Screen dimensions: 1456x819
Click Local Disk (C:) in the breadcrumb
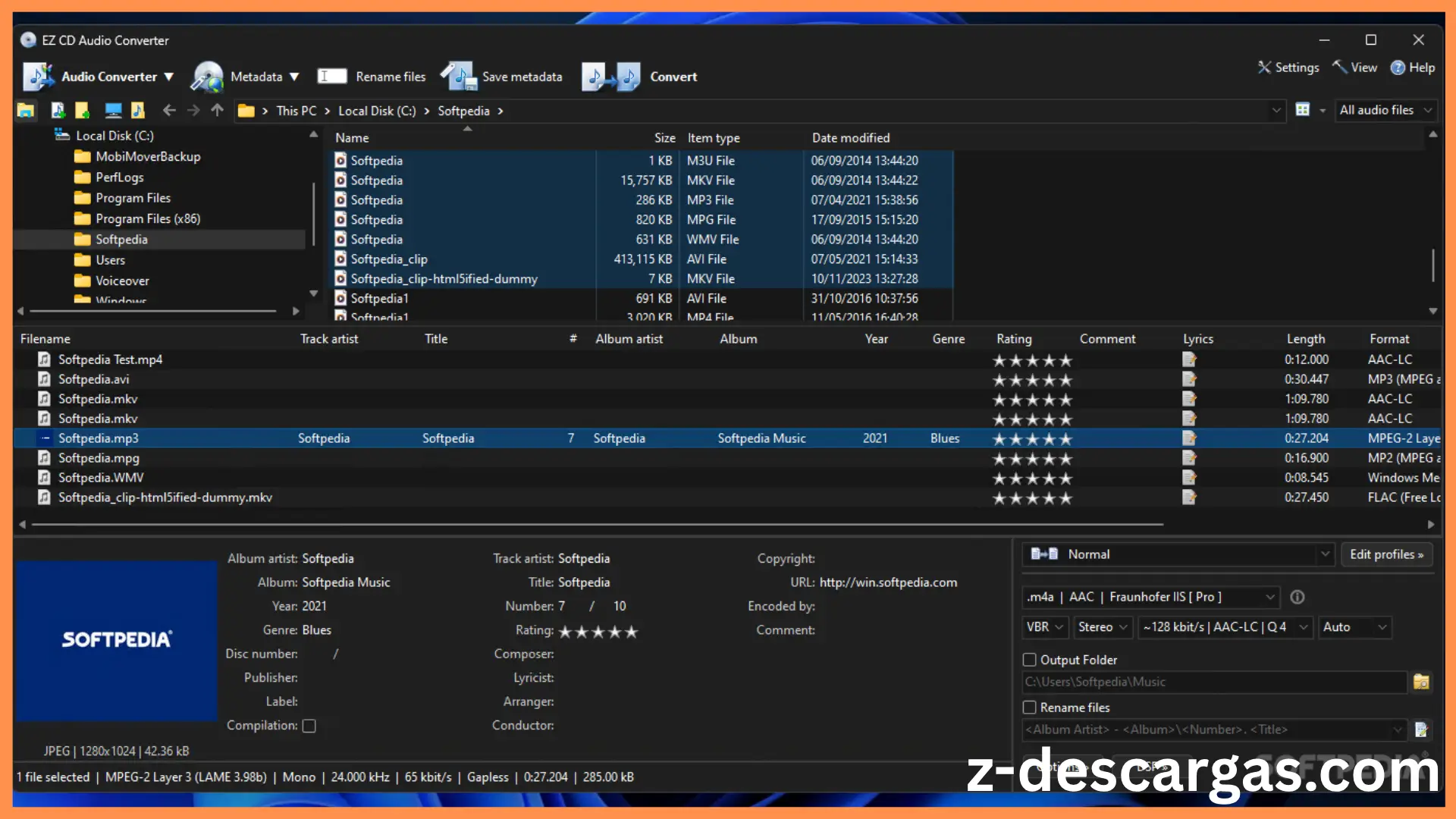pyautogui.click(x=377, y=111)
